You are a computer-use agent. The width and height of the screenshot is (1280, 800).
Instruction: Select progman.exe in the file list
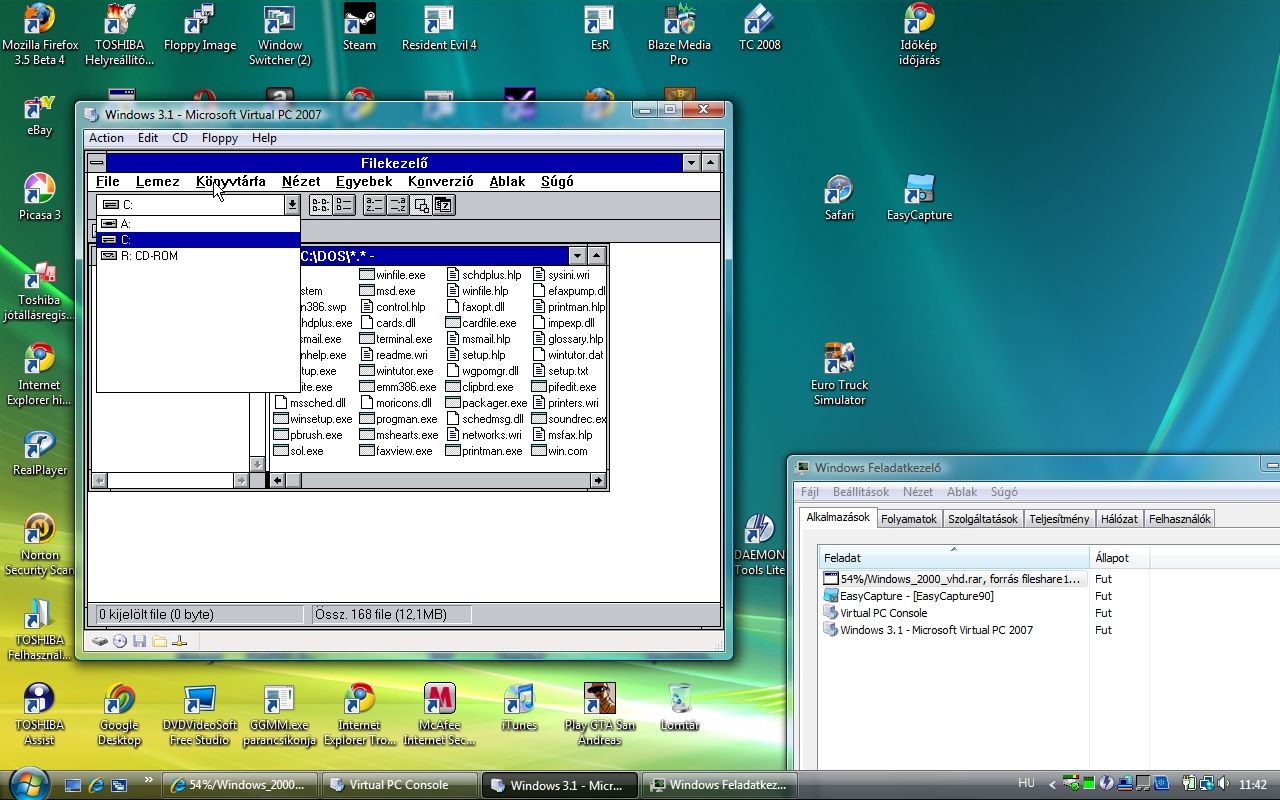click(398, 419)
